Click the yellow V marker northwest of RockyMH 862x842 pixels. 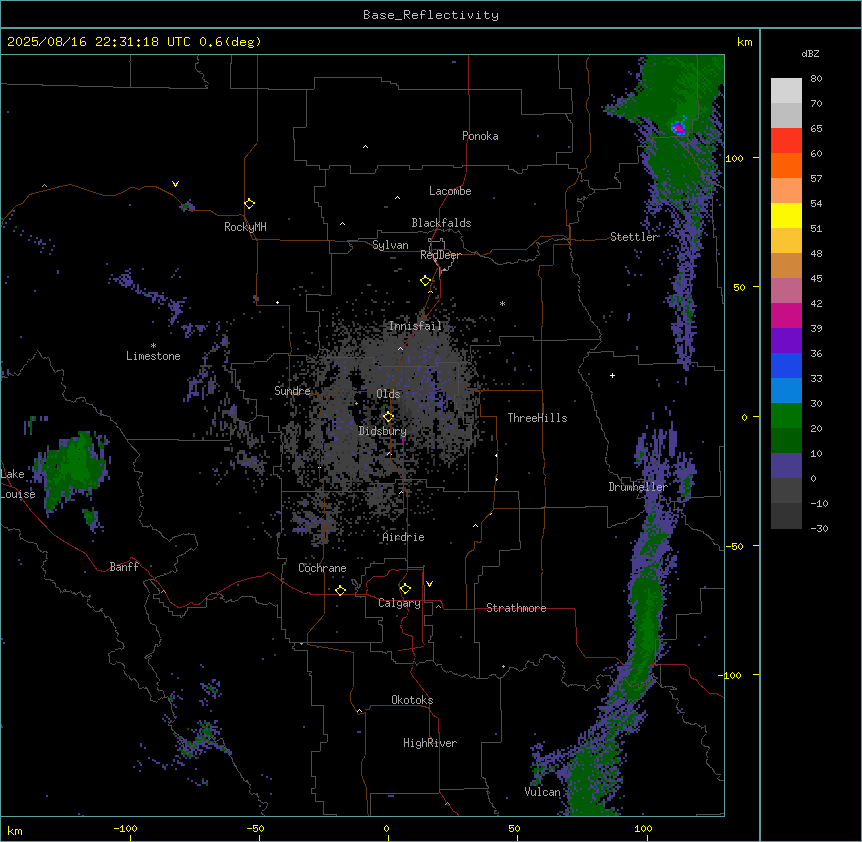coord(175,184)
